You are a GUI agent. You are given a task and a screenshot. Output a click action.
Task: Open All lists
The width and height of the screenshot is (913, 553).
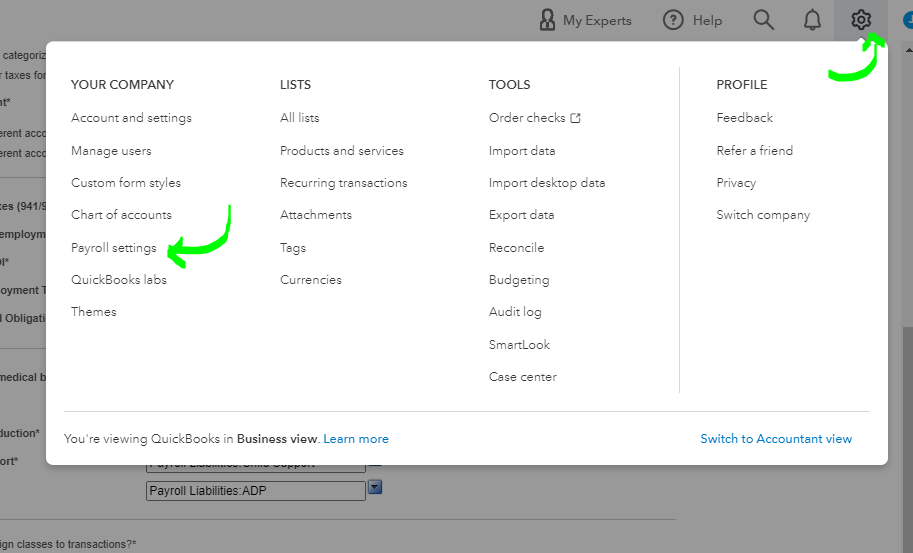(300, 118)
